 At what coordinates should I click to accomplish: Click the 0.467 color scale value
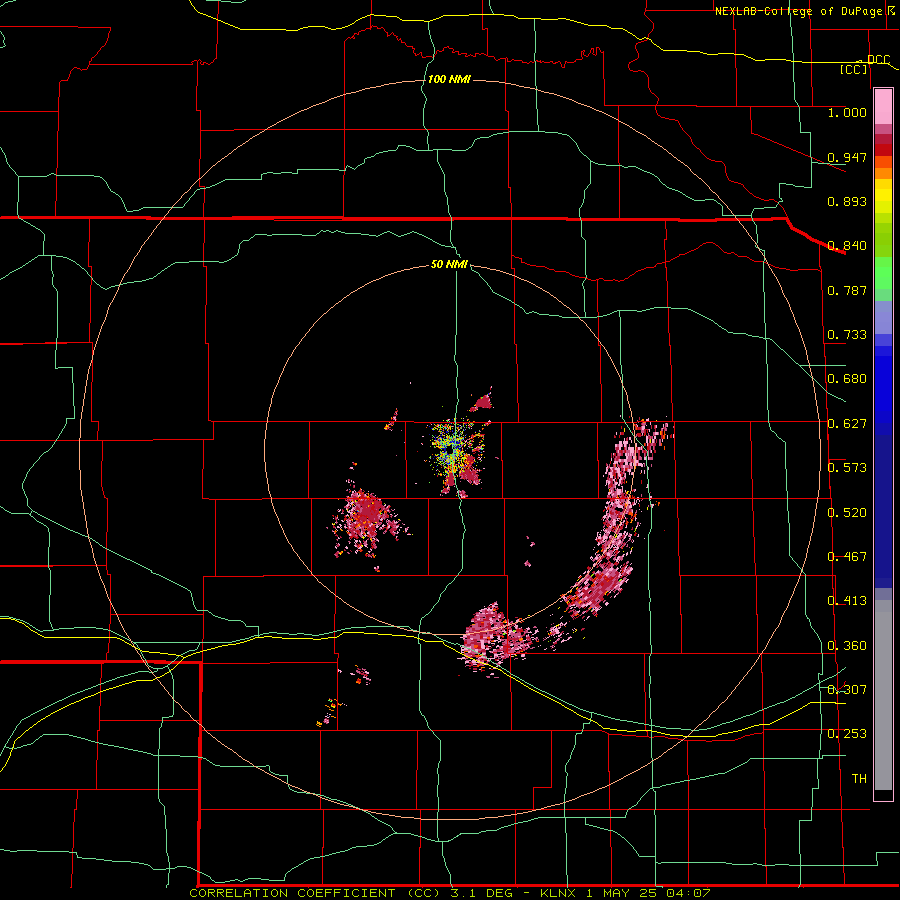point(847,557)
